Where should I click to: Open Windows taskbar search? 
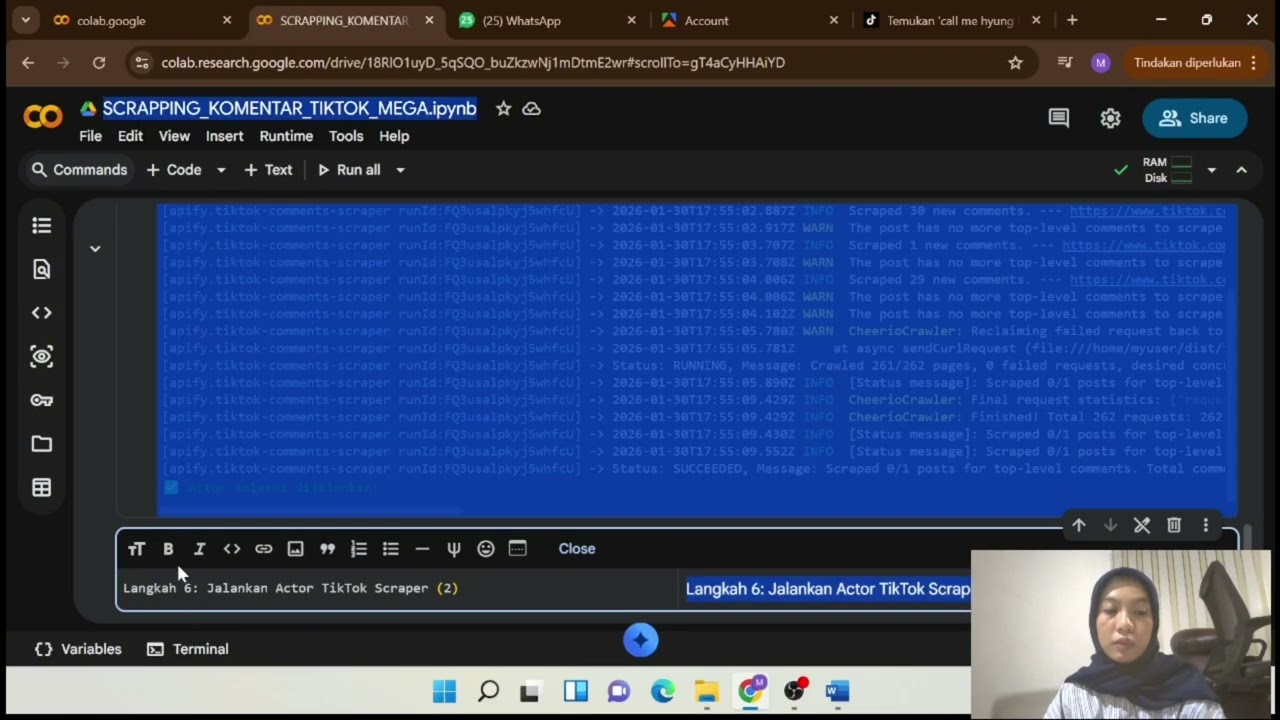pos(488,691)
